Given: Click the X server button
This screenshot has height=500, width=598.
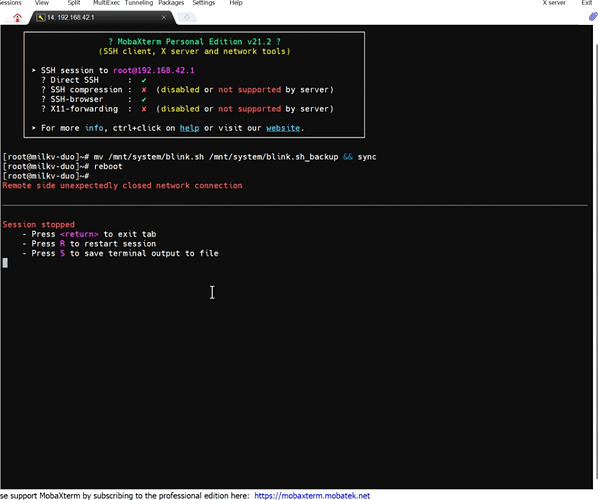Looking at the screenshot, I should [554, 3].
